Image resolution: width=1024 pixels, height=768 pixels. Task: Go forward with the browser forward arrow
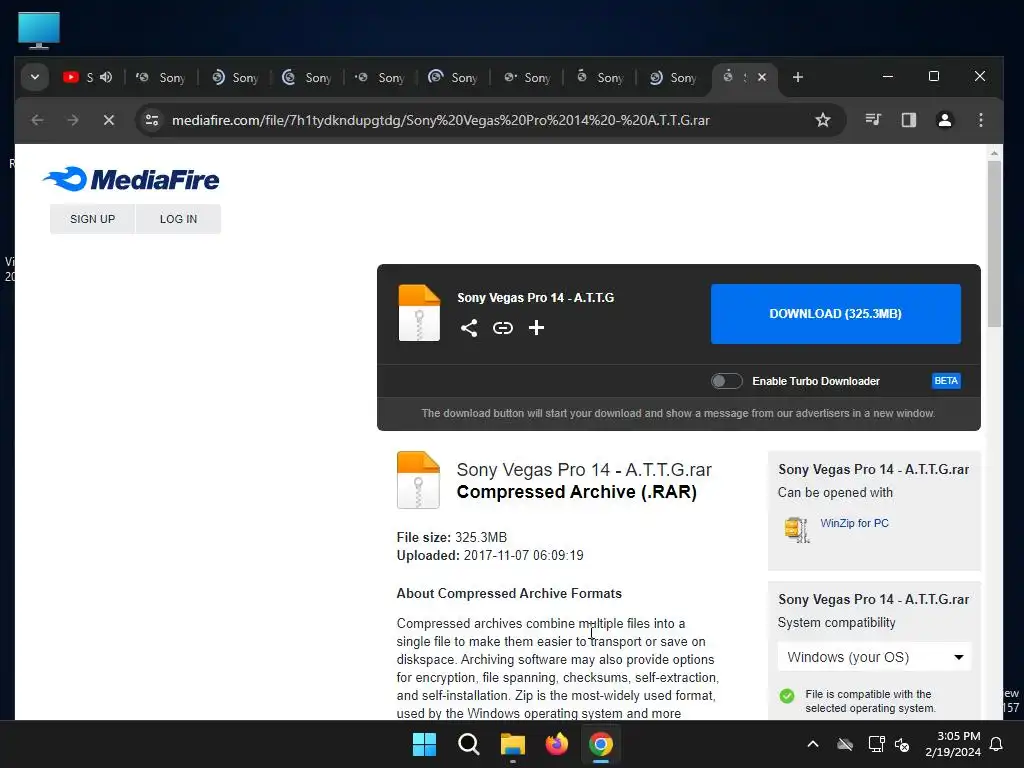(x=73, y=120)
